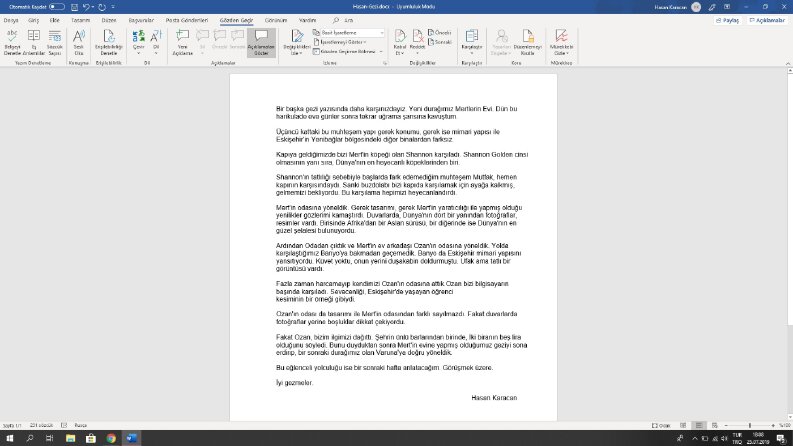Click proofing status icon in status bar
The image size is (793, 446).
point(64,425)
